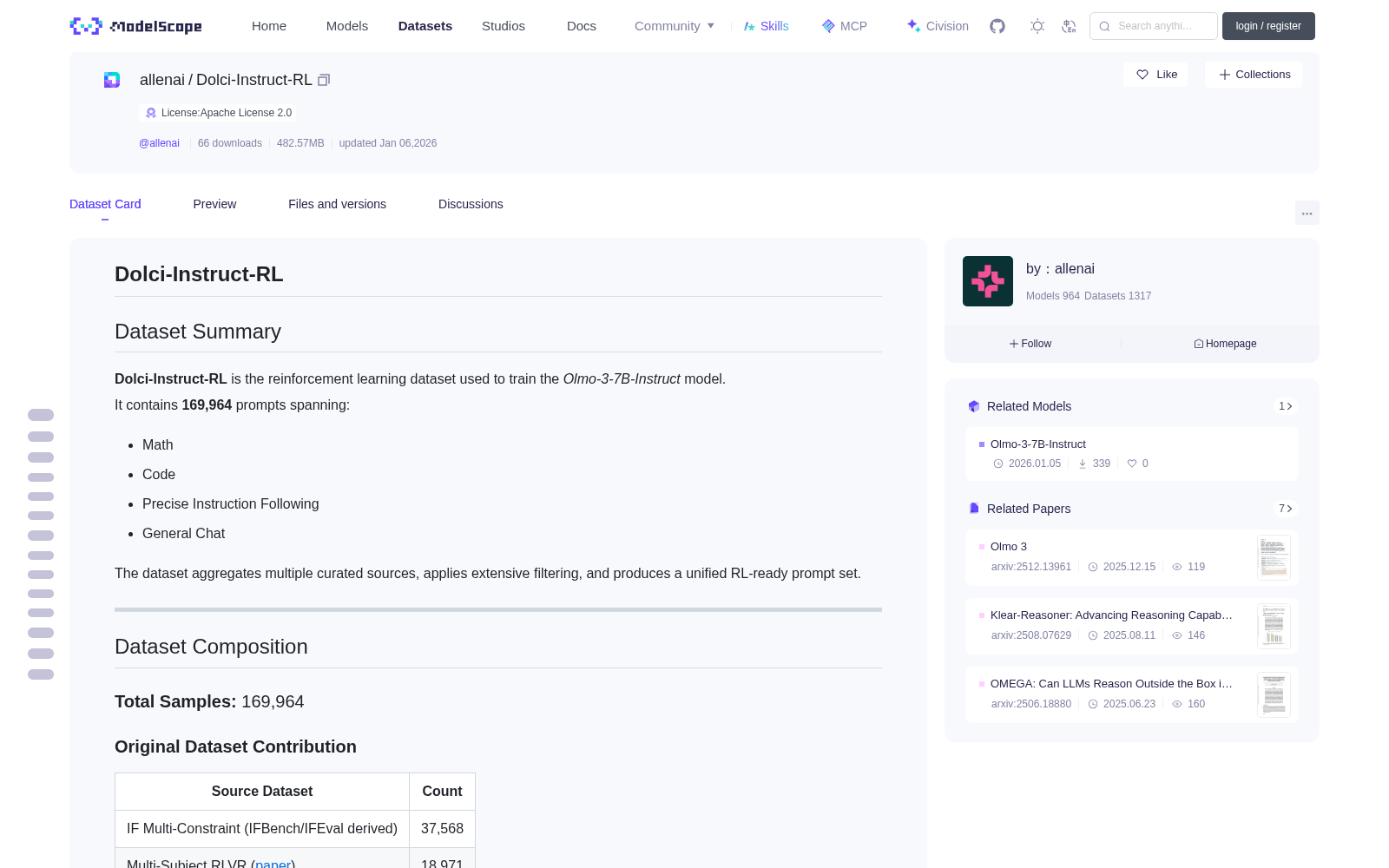Focus the Search anything input field

(1155, 26)
